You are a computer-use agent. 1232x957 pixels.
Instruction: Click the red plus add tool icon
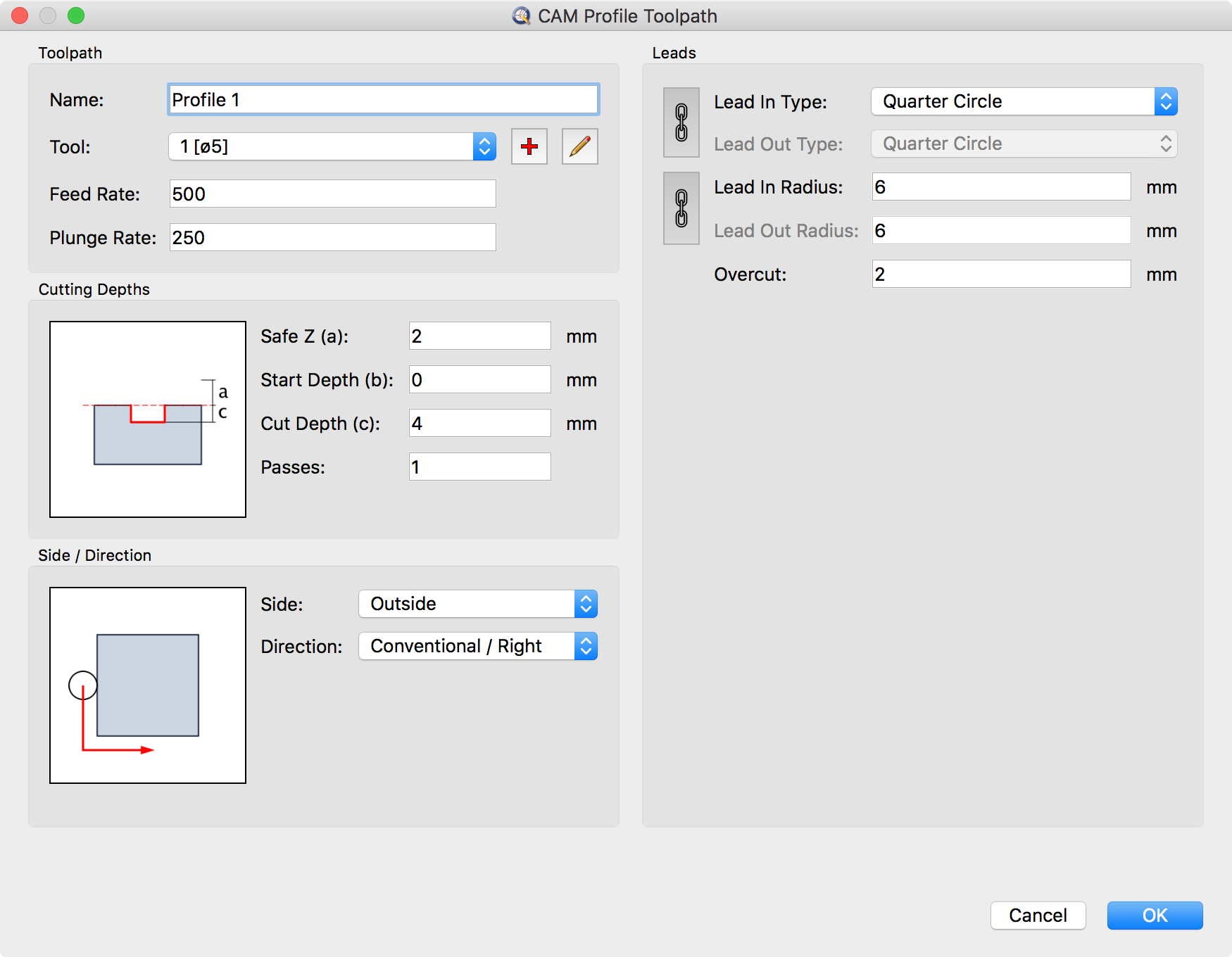(x=529, y=146)
